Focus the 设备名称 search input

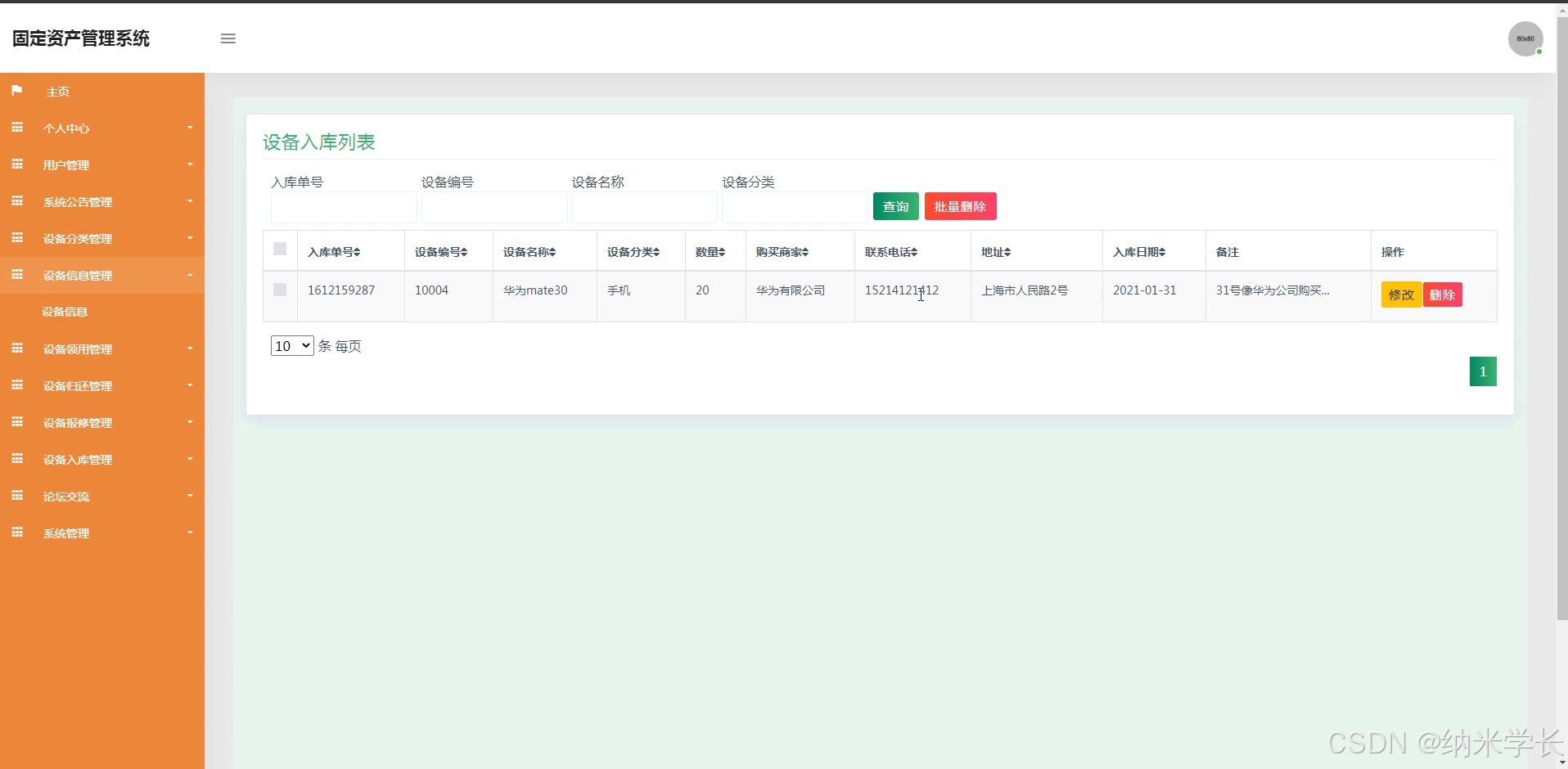(x=645, y=208)
